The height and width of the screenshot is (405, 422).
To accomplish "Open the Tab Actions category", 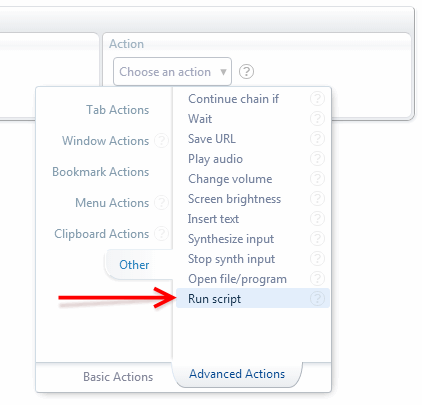I will click(x=118, y=110).
